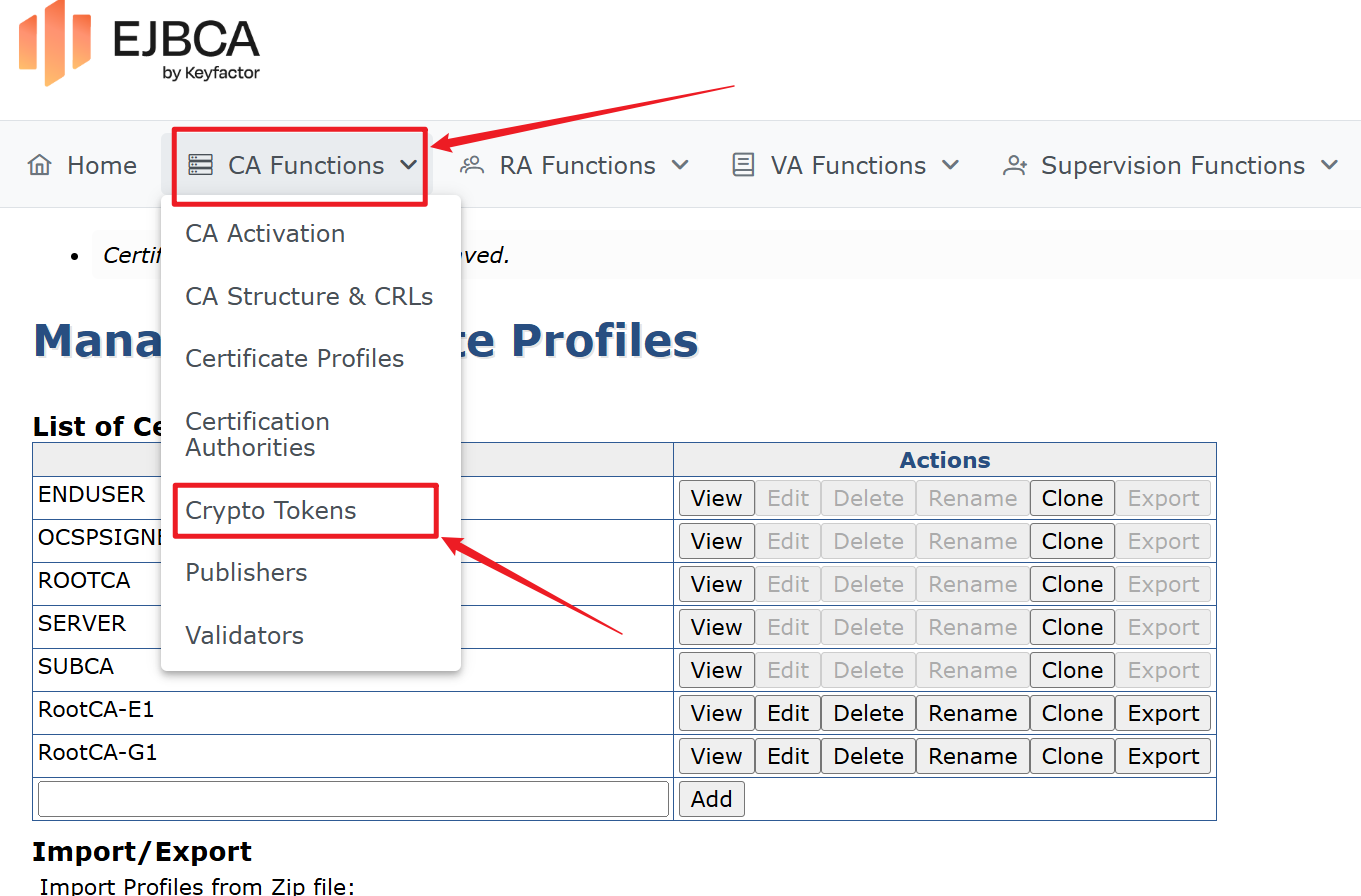Expand the RA Functions dropdown chevron
This screenshot has width=1361, height=896.
tap(680, 165)
